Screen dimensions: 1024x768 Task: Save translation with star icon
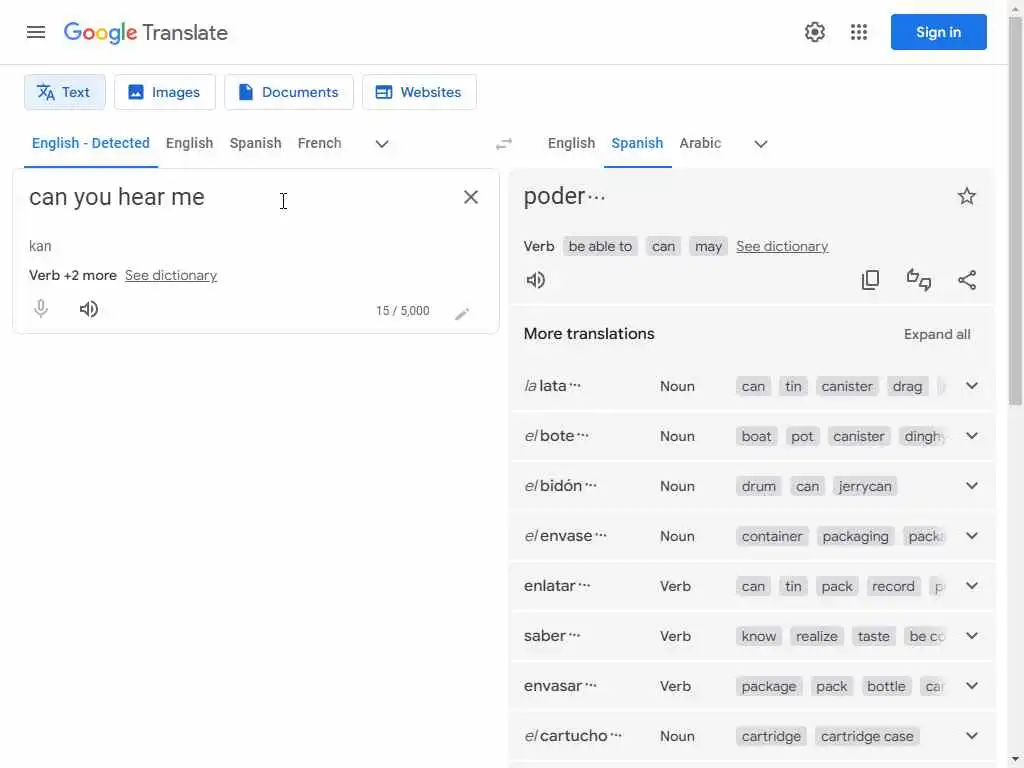tap(967, 196)
